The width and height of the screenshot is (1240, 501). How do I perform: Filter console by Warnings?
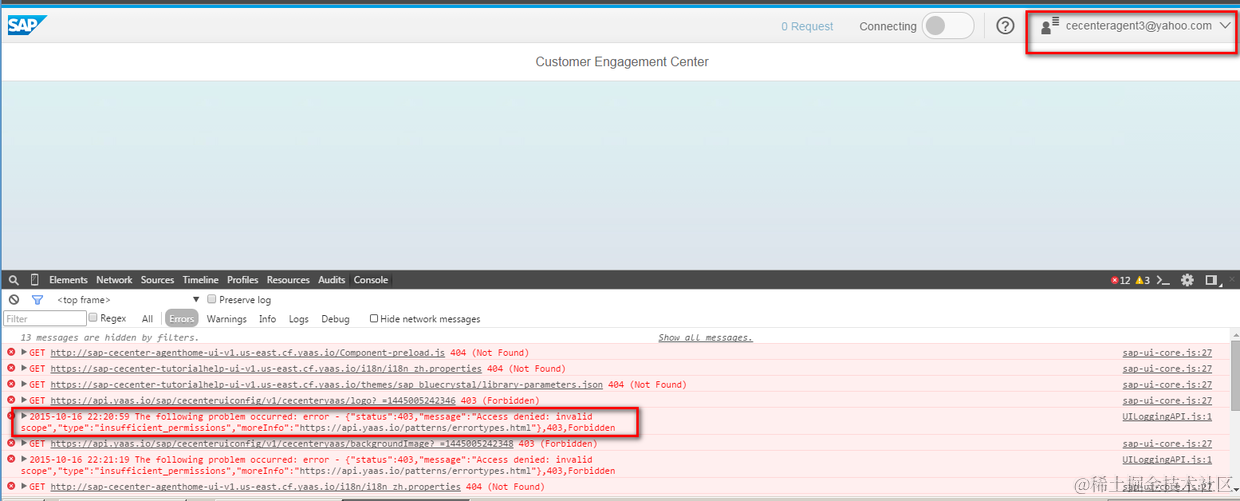point(226,319)
